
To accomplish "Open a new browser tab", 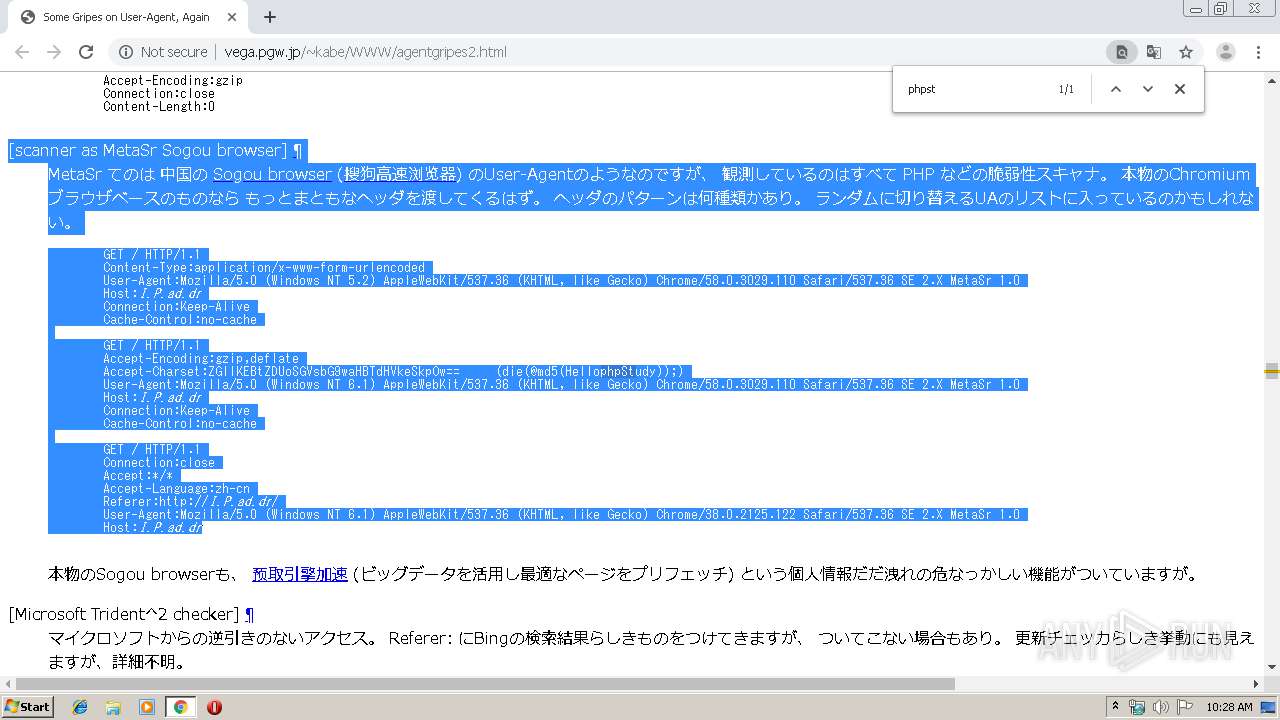I will tap(269, 17).
